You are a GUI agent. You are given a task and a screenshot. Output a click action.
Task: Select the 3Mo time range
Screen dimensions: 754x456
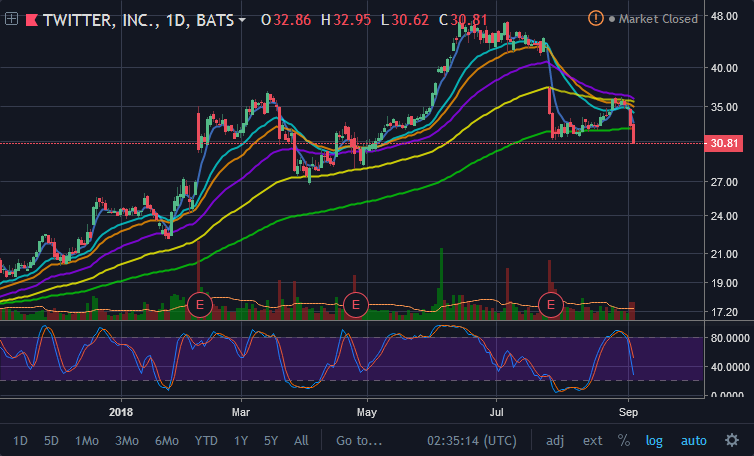[127, 441]
